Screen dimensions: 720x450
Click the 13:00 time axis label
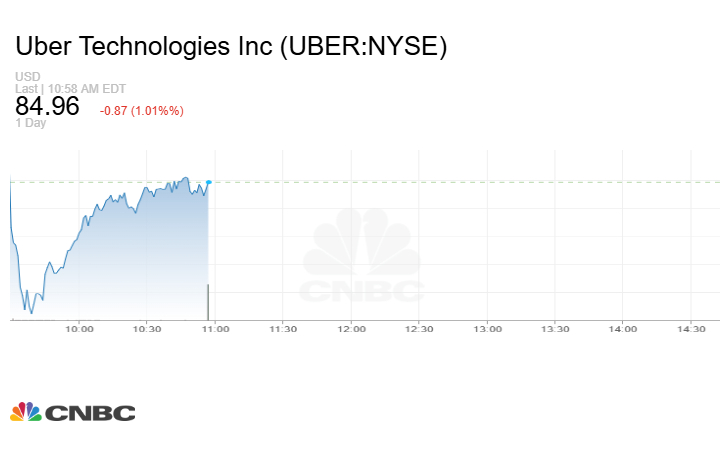point(487,329)
